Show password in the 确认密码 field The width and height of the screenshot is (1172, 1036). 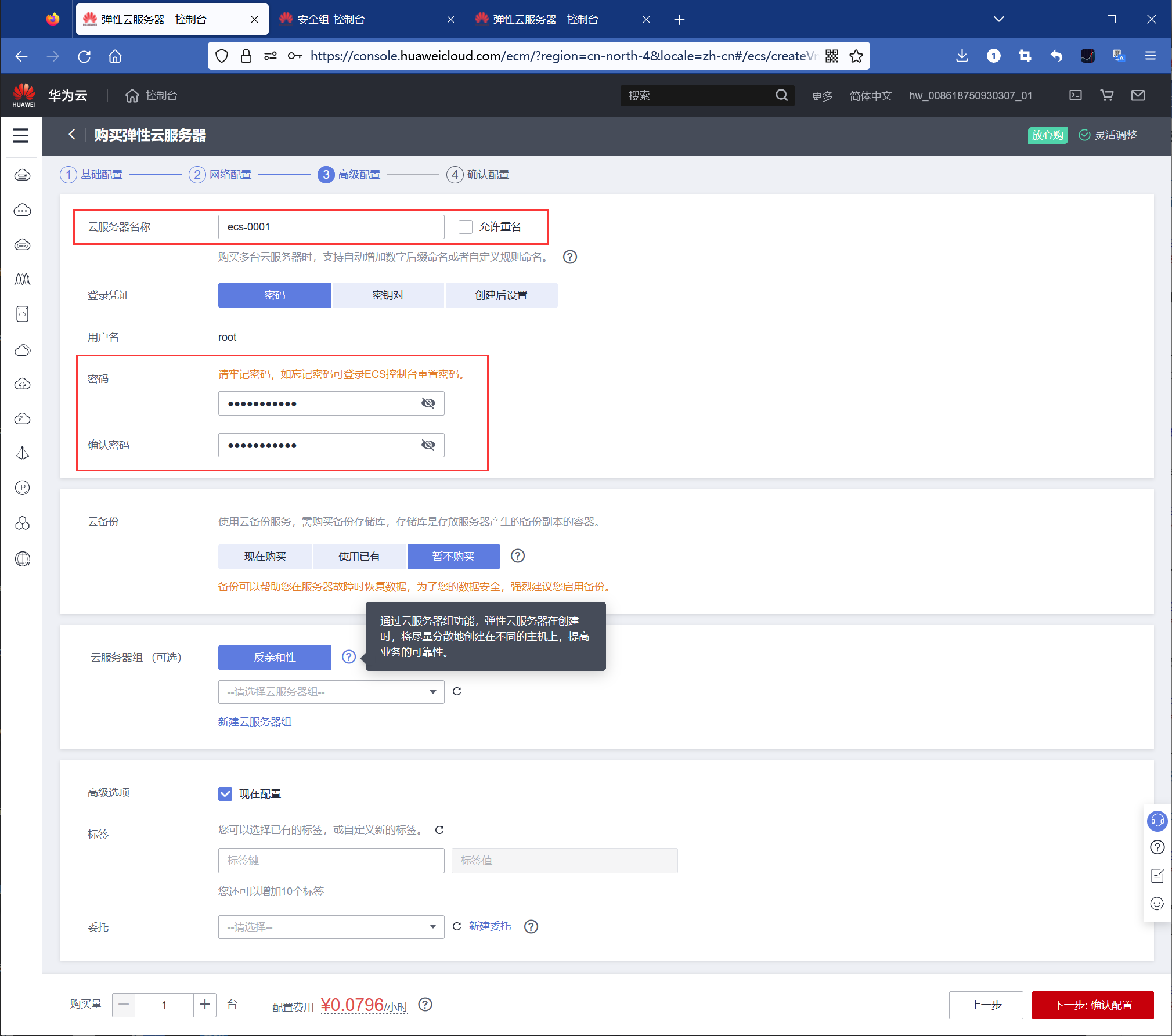pyautogui.click(x=428, y=445)
